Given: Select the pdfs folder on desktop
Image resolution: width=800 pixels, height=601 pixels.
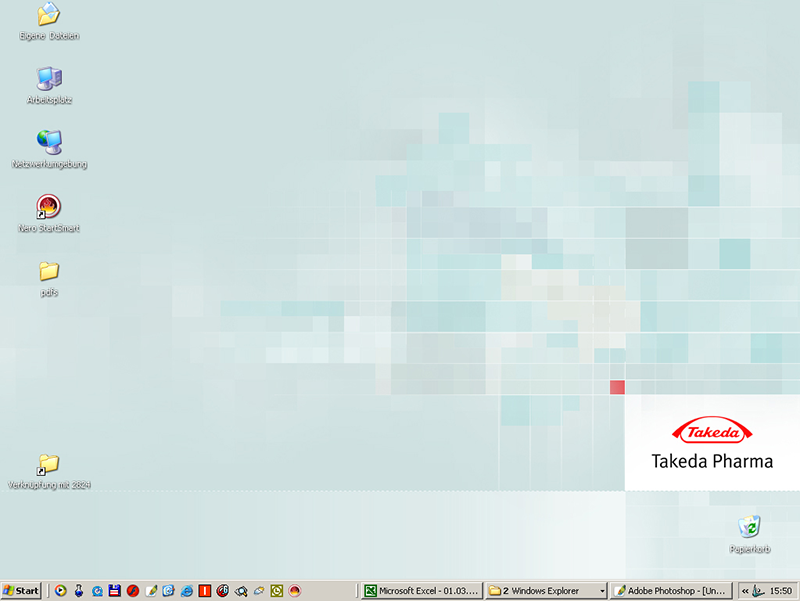Looking at the screenshot, I should pos(48,271).
